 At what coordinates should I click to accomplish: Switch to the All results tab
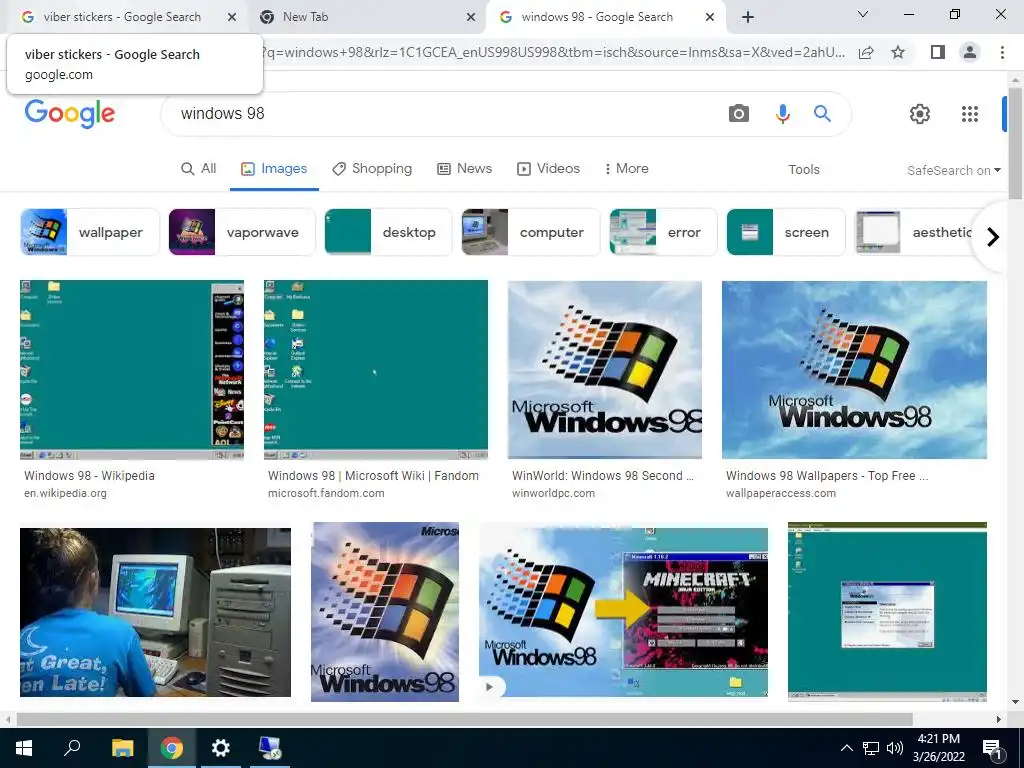pyautogui.click(x=199, y=168)
